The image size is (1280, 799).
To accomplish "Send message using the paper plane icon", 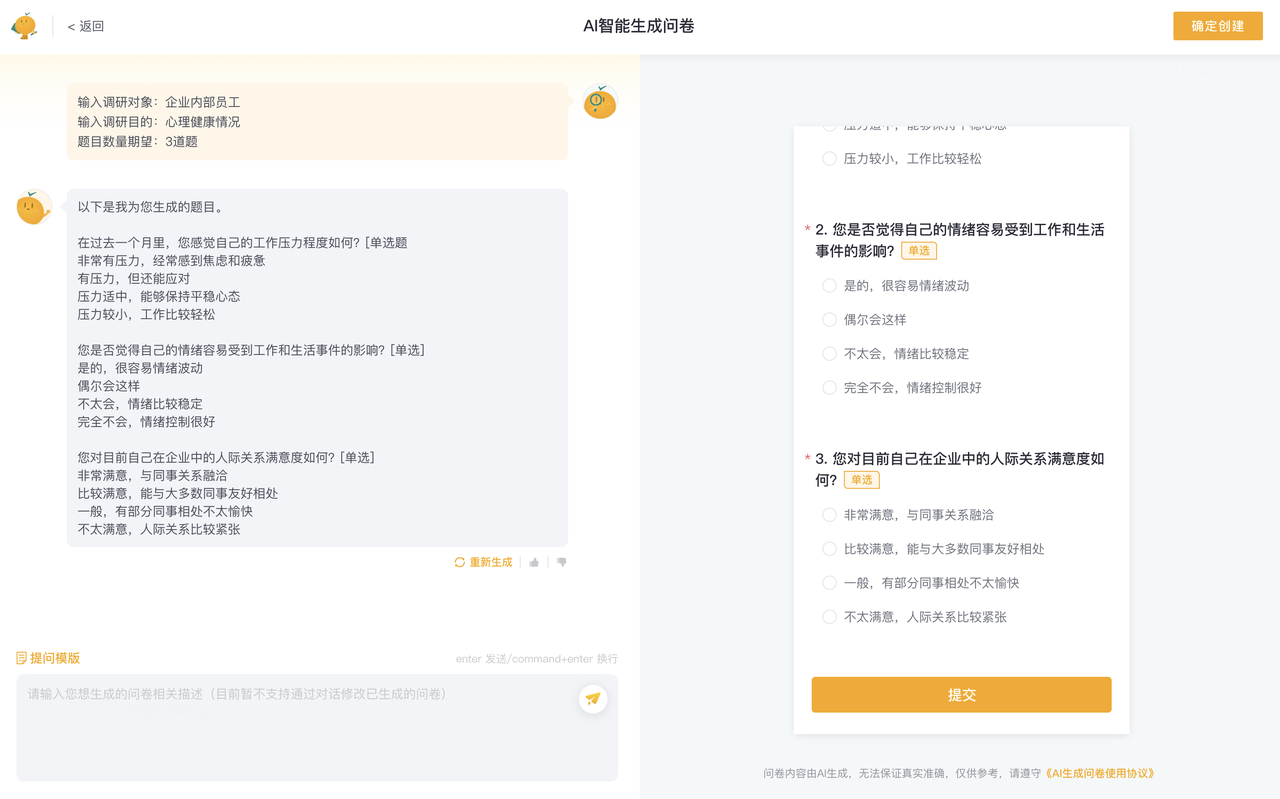I will [x=593, y=699].
